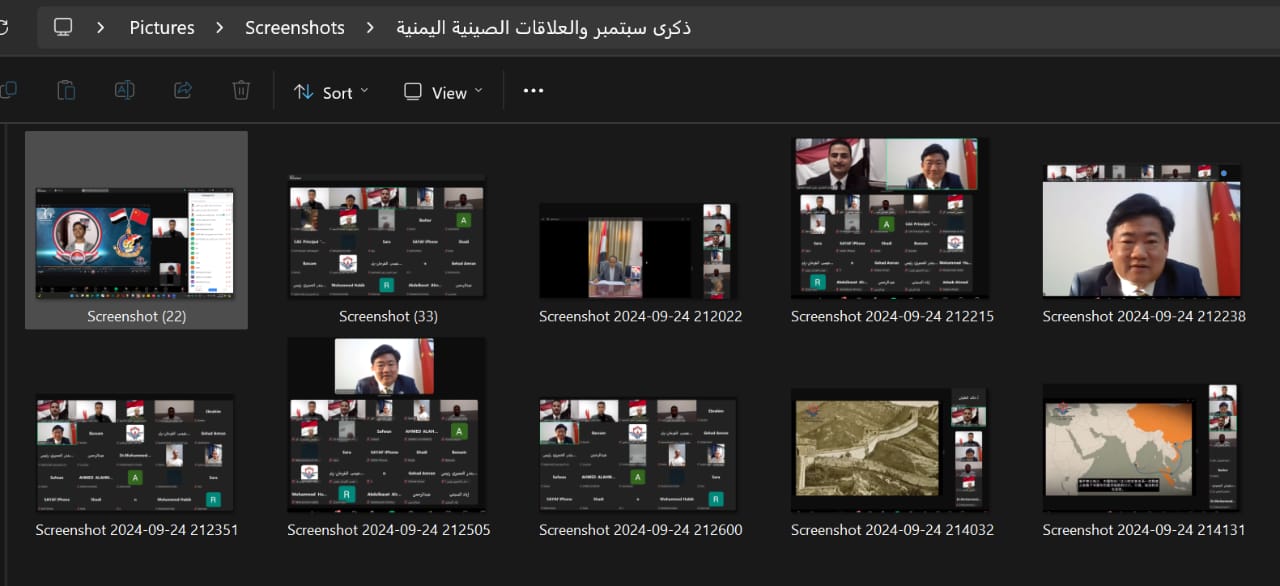
Task: Open the View dropdown
Action: pos(443,92)
